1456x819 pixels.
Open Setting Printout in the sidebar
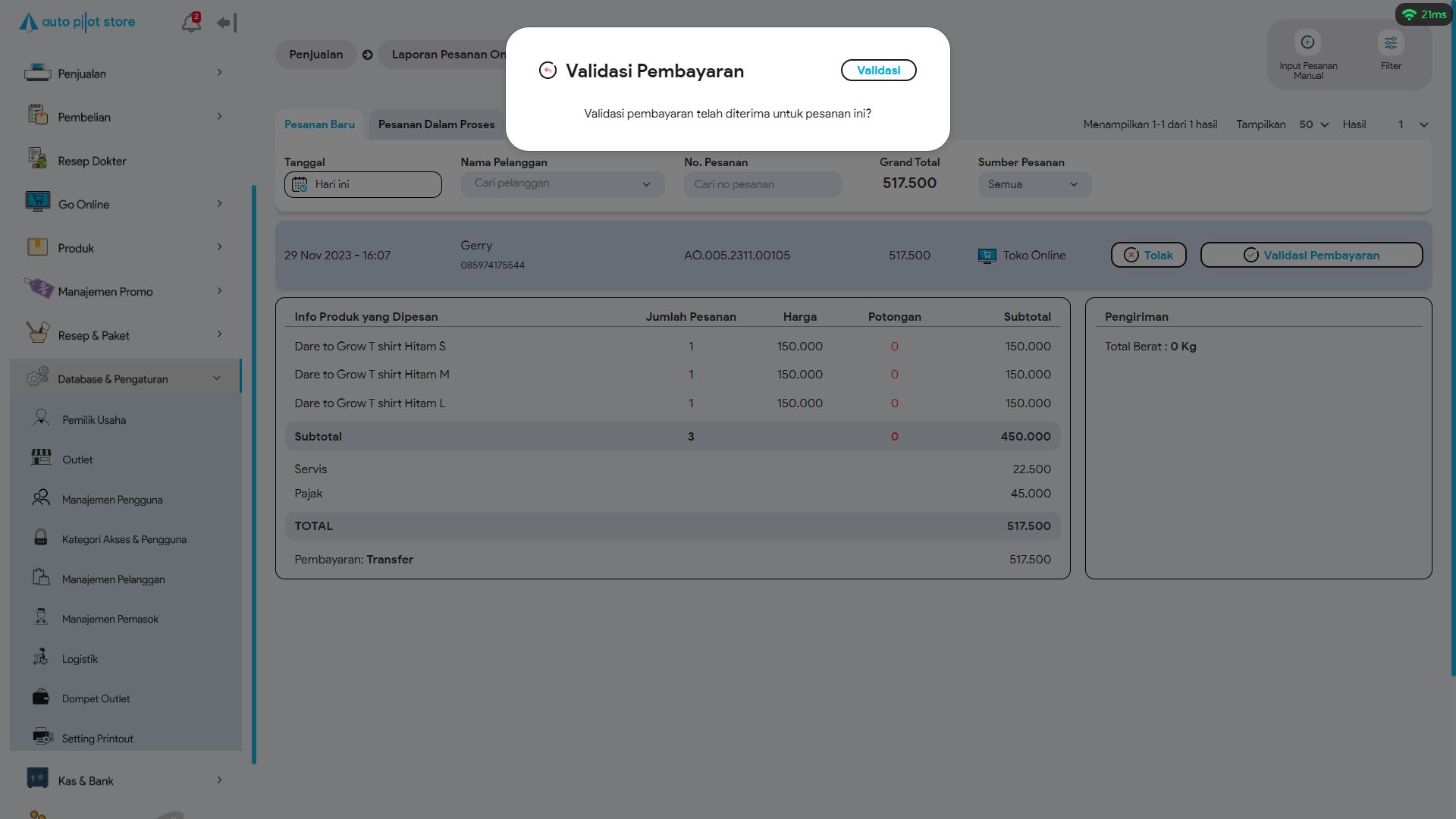(97, 739)
